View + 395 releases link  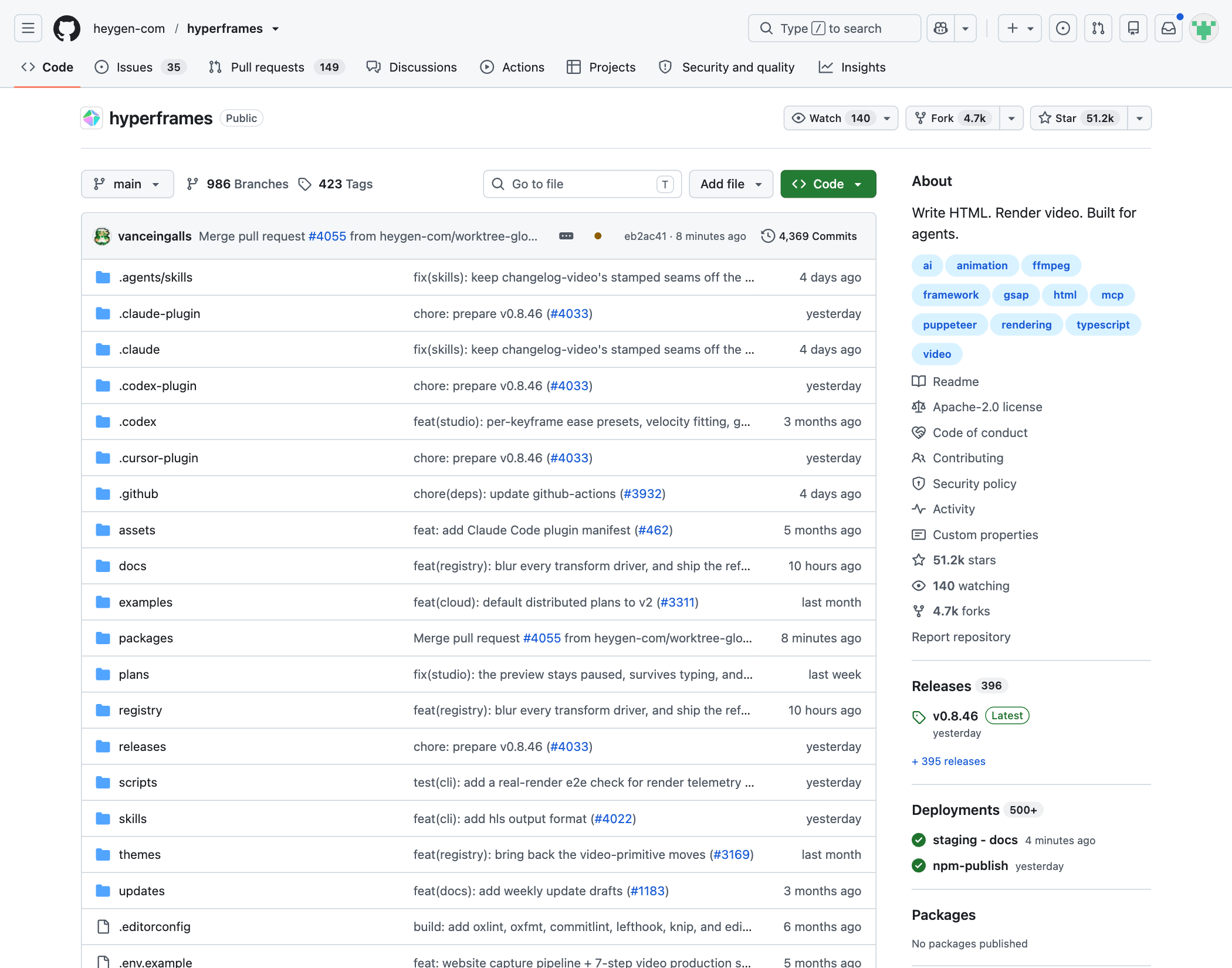point(949,761)
